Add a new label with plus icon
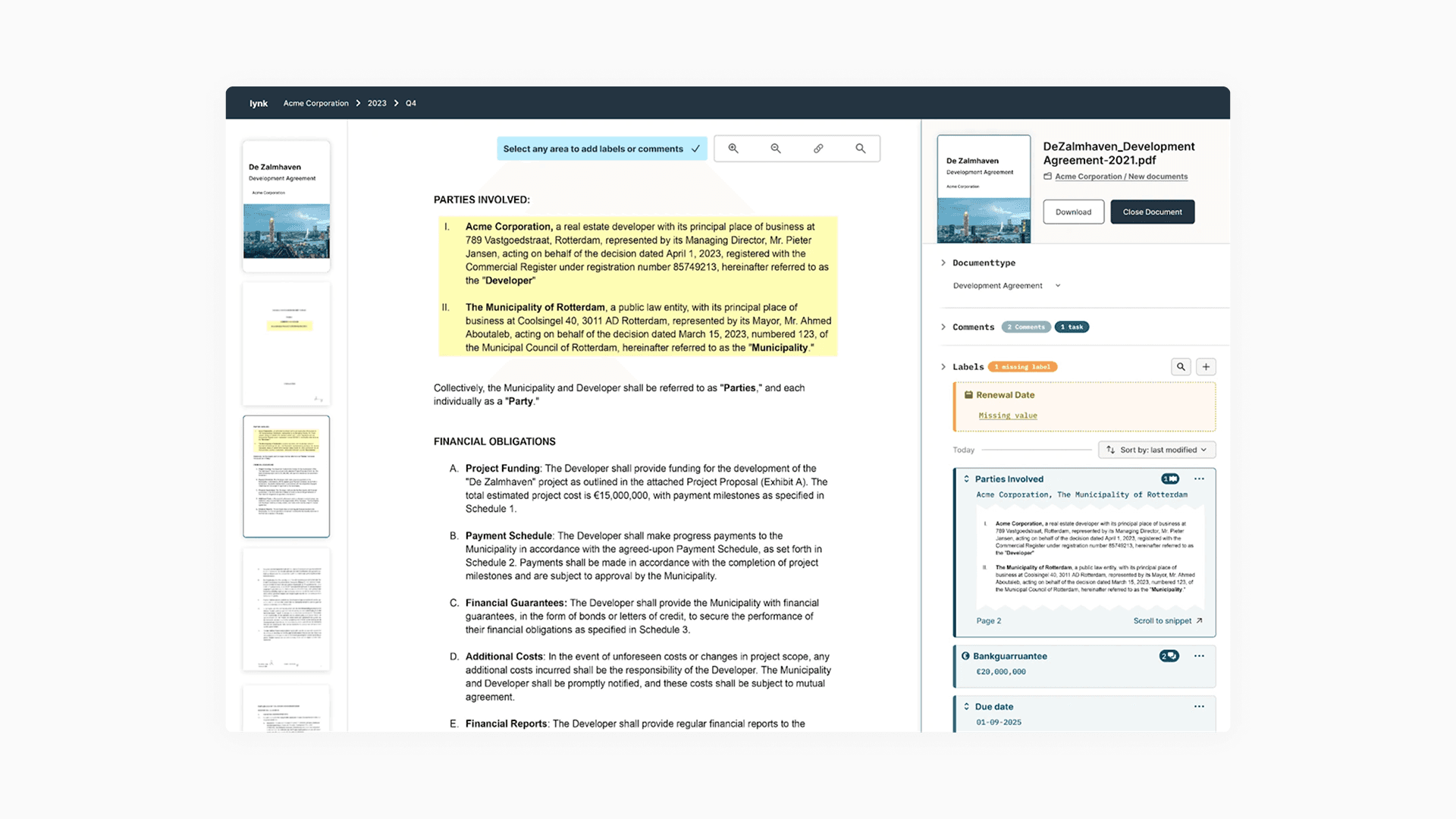The height and width of the screenshot is (819, 1456). coord(1206,367)
